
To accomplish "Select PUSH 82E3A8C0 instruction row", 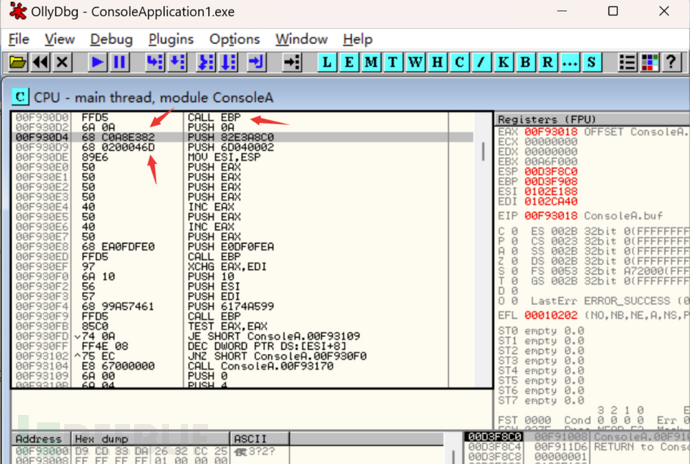I will 242,137.
